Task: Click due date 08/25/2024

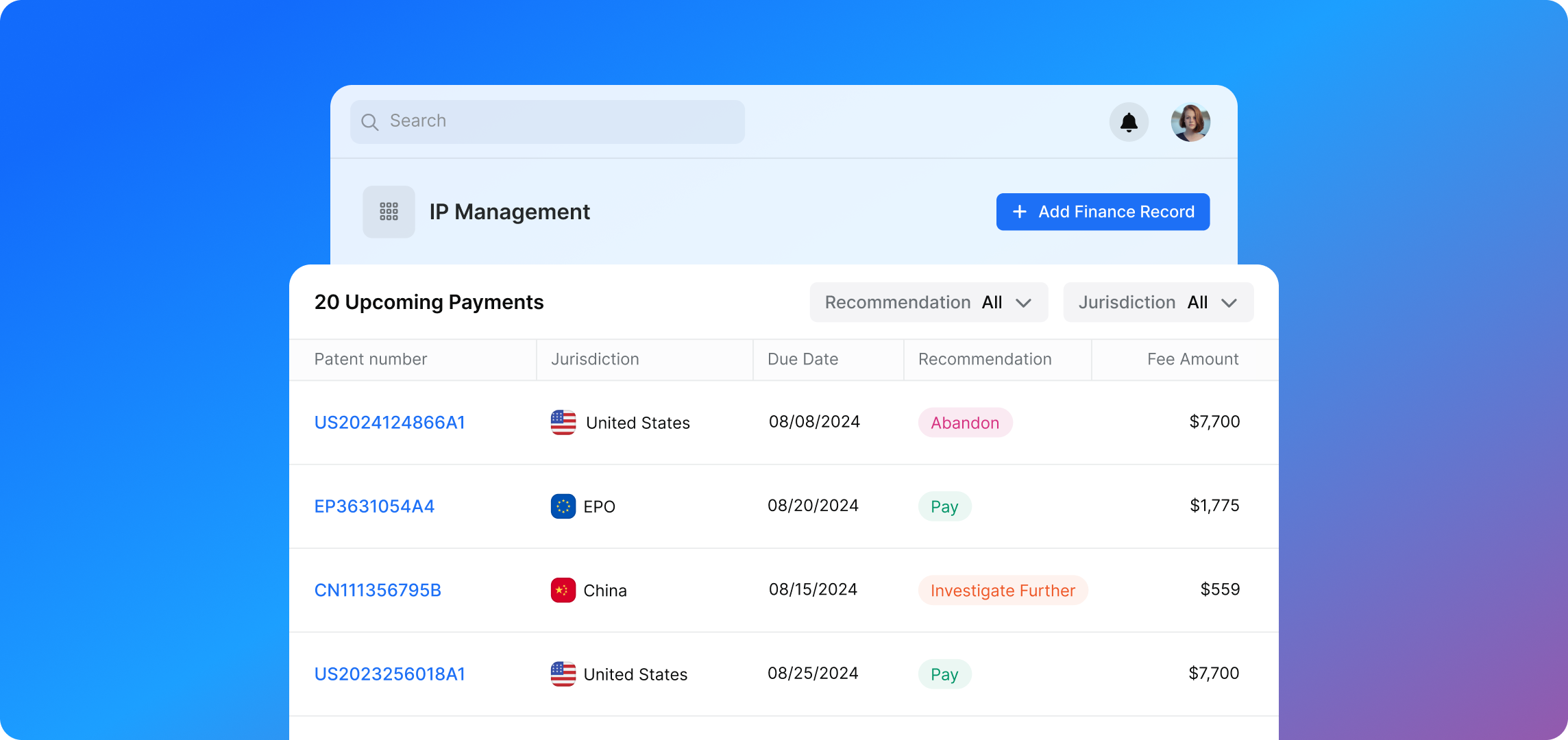Action: point(813,674)
